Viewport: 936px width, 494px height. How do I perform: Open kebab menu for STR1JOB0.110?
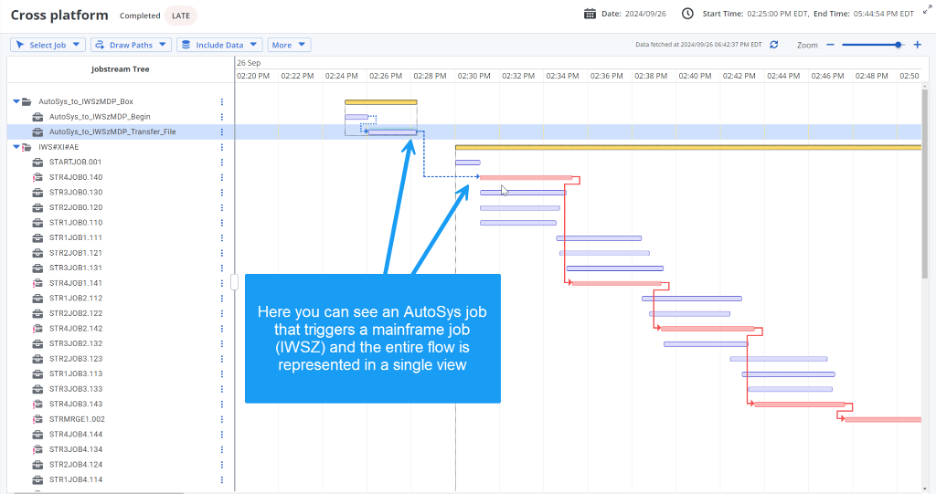(x=221, y=223)
